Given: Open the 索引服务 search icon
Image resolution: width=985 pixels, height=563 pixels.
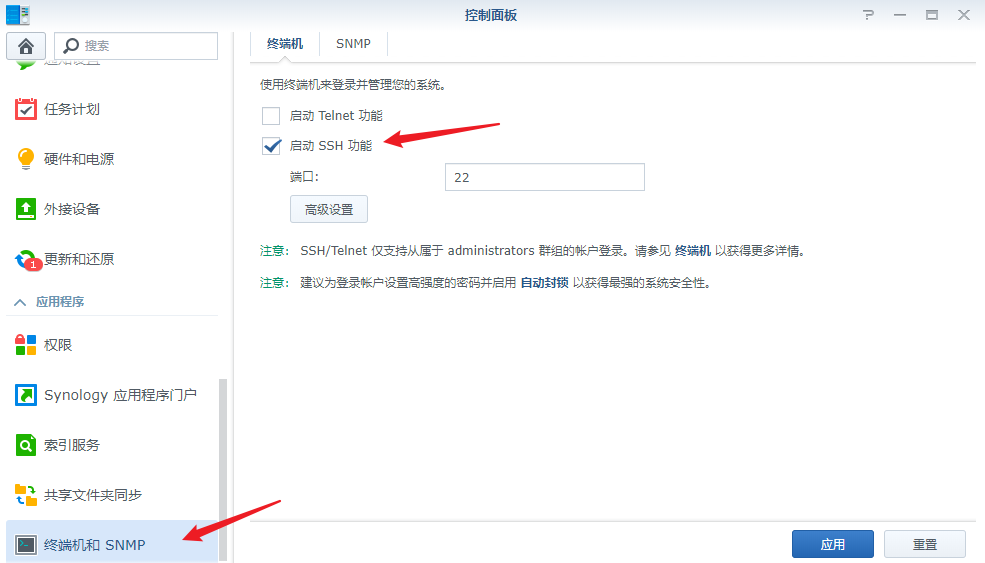Looking at the screenshot, I should (26, 445).
